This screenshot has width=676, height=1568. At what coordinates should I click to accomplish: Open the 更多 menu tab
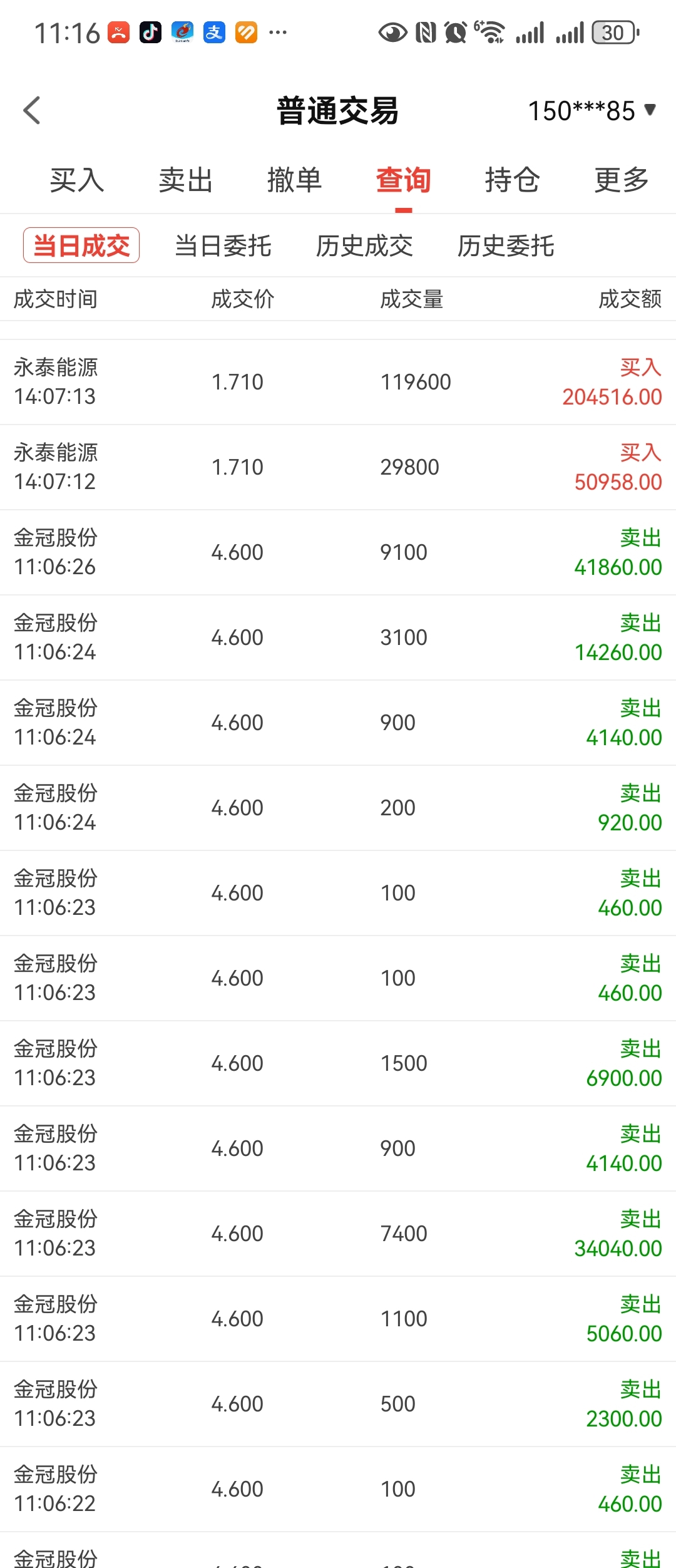622,180
